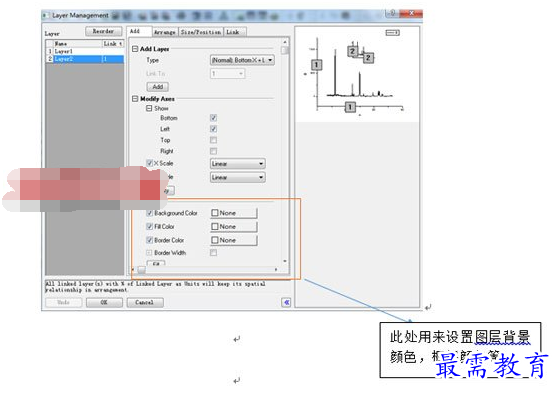Viewport: 557px width, 397px height.
Task: Click the vertical scrollbar up arrow
Action: (x=285, y=42)
